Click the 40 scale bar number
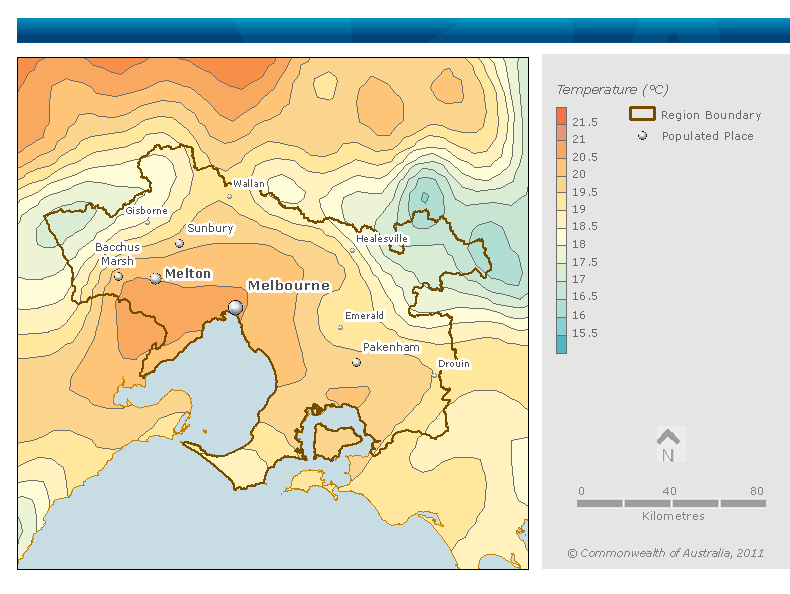This screenshot has width=790, height=594. pos(669,491)
